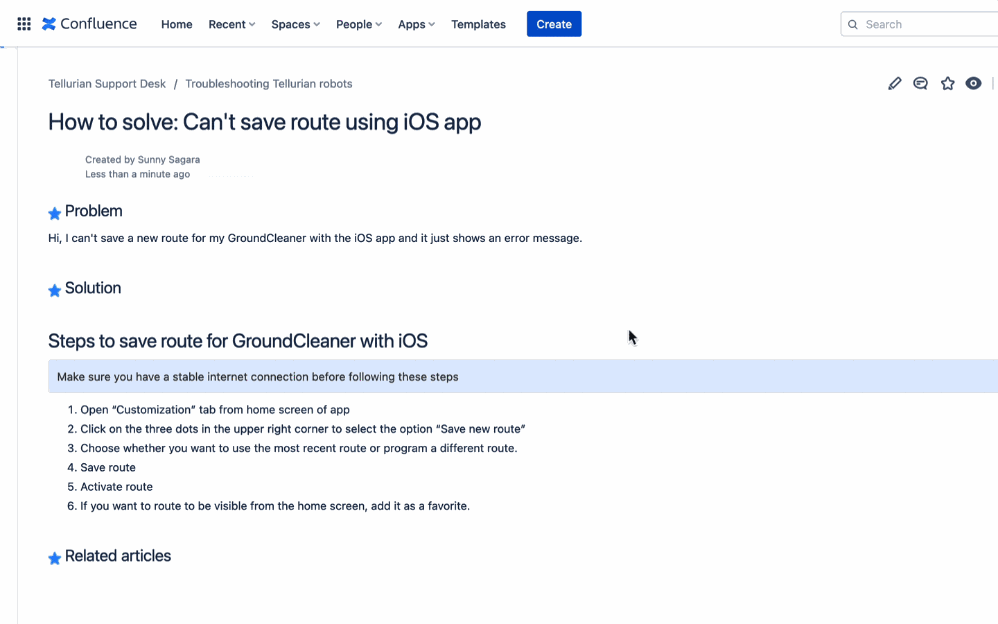The width and height of the screenshot is (998, 624).
Task: Click the blue Create button
Action: 554,24
